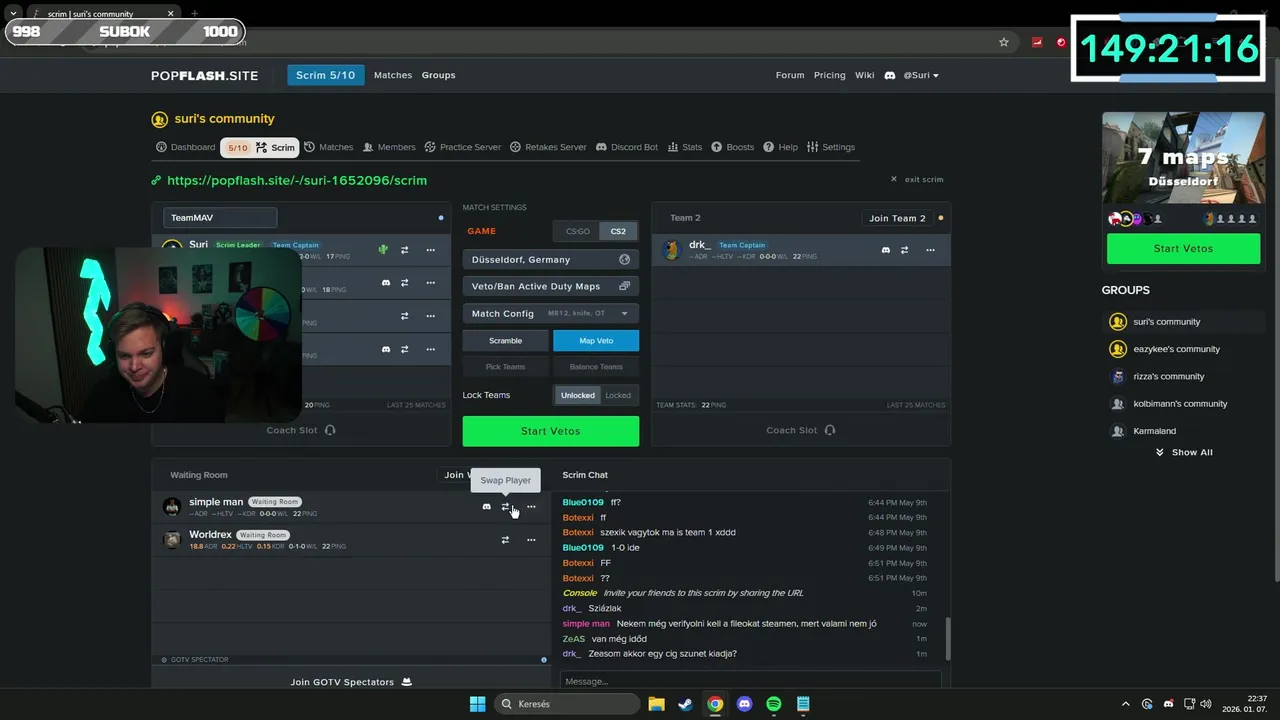Click cactus icon in Suri's row

click(383, 250)
